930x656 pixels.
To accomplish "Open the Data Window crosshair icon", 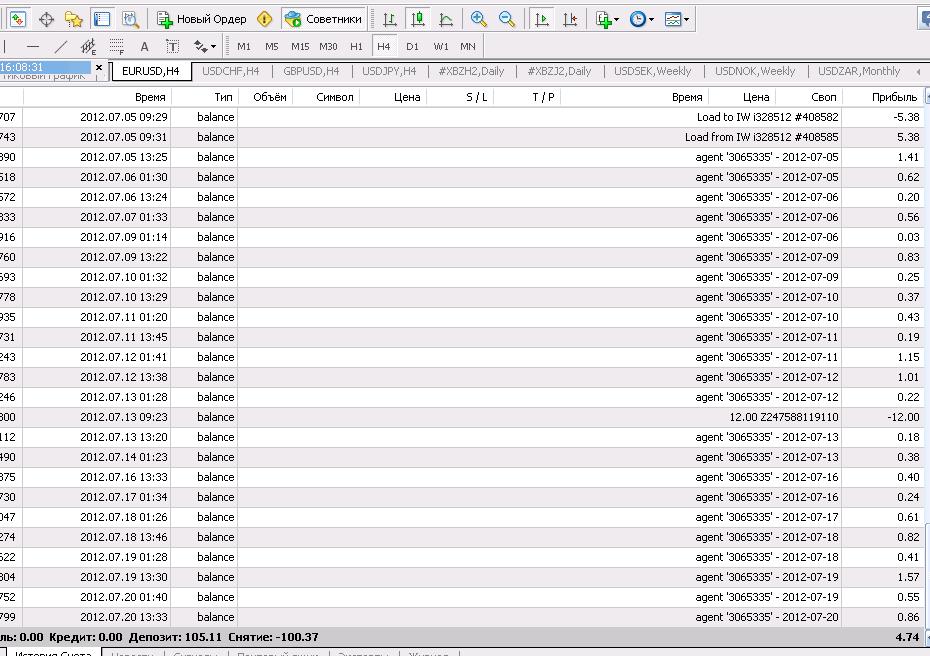I will (x=46, y=19).
